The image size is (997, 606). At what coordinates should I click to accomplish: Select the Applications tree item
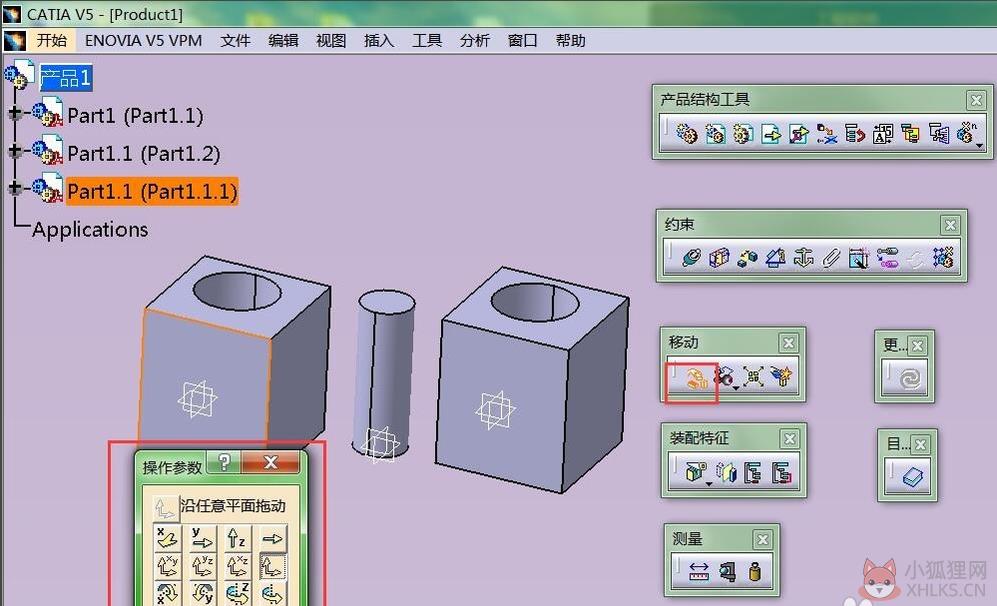click(x=90, y=229)
